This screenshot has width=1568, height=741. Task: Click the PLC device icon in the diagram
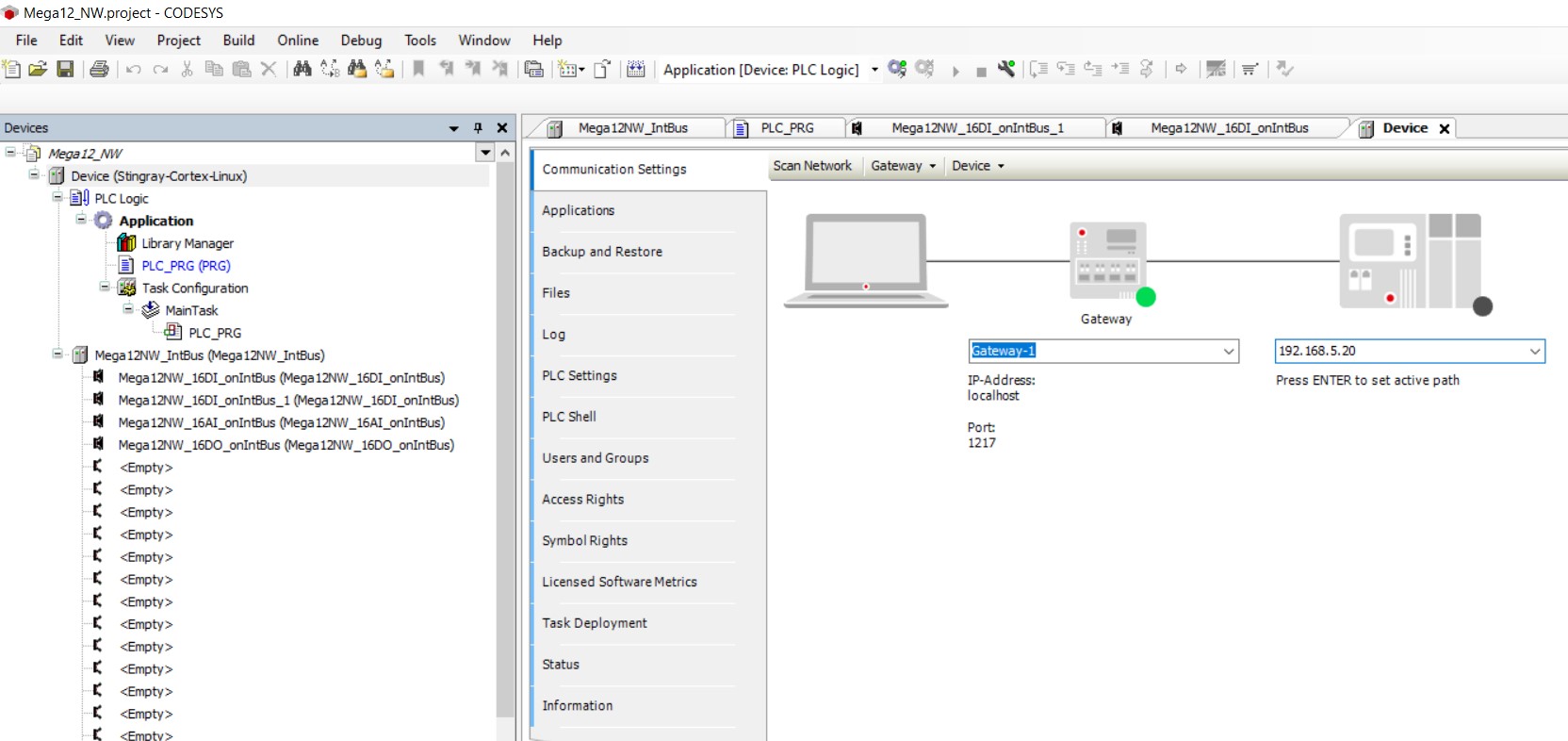coord(1409,261)
